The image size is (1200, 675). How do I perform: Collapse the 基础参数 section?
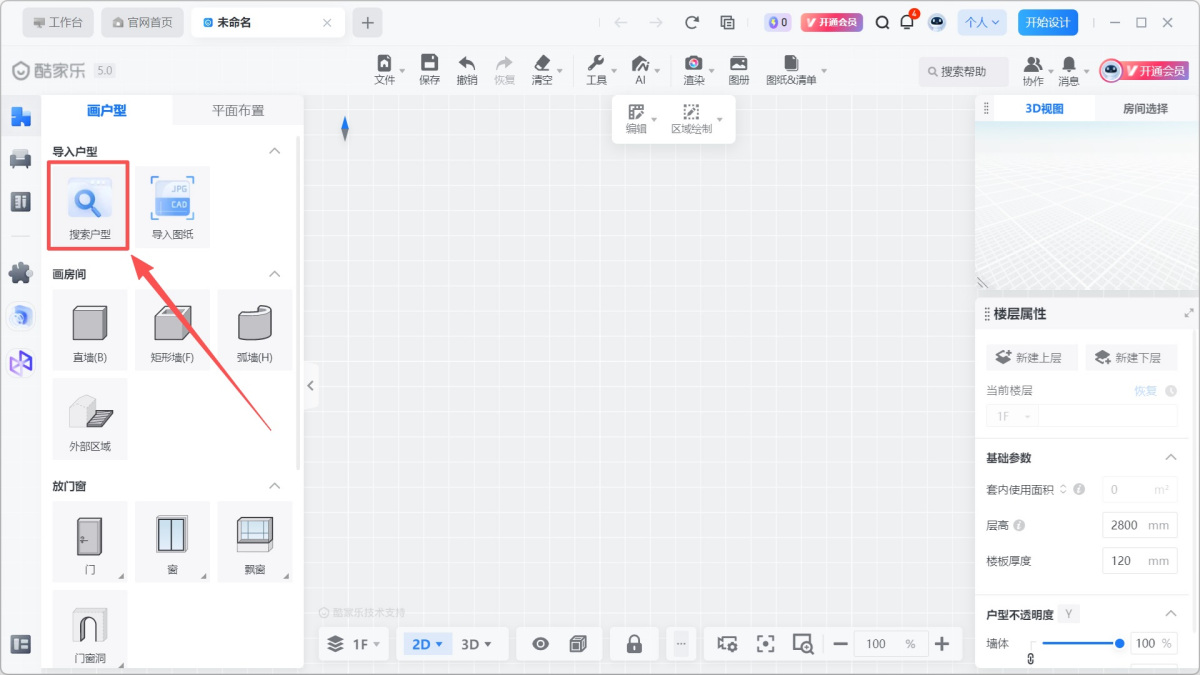click(x=1171, y=458)
